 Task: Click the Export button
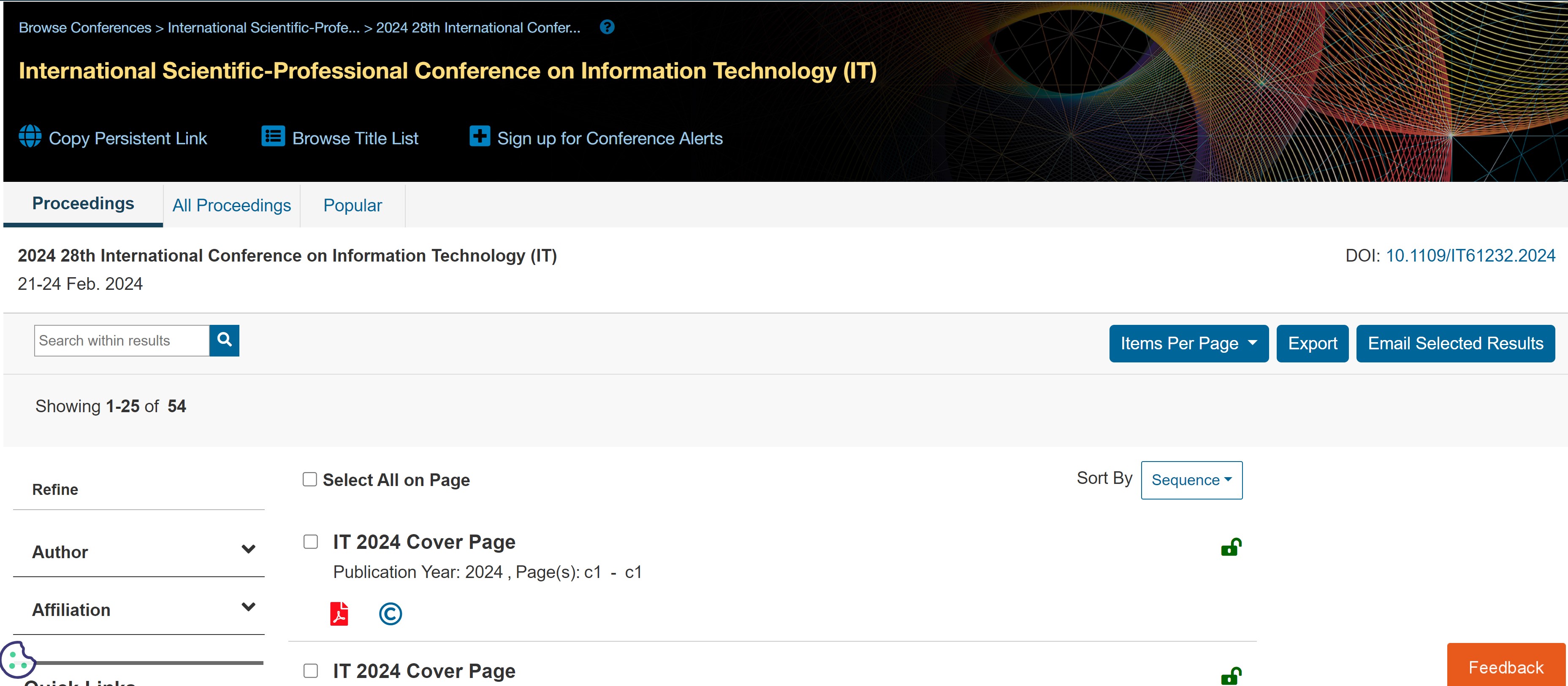tap(1312, 343)
